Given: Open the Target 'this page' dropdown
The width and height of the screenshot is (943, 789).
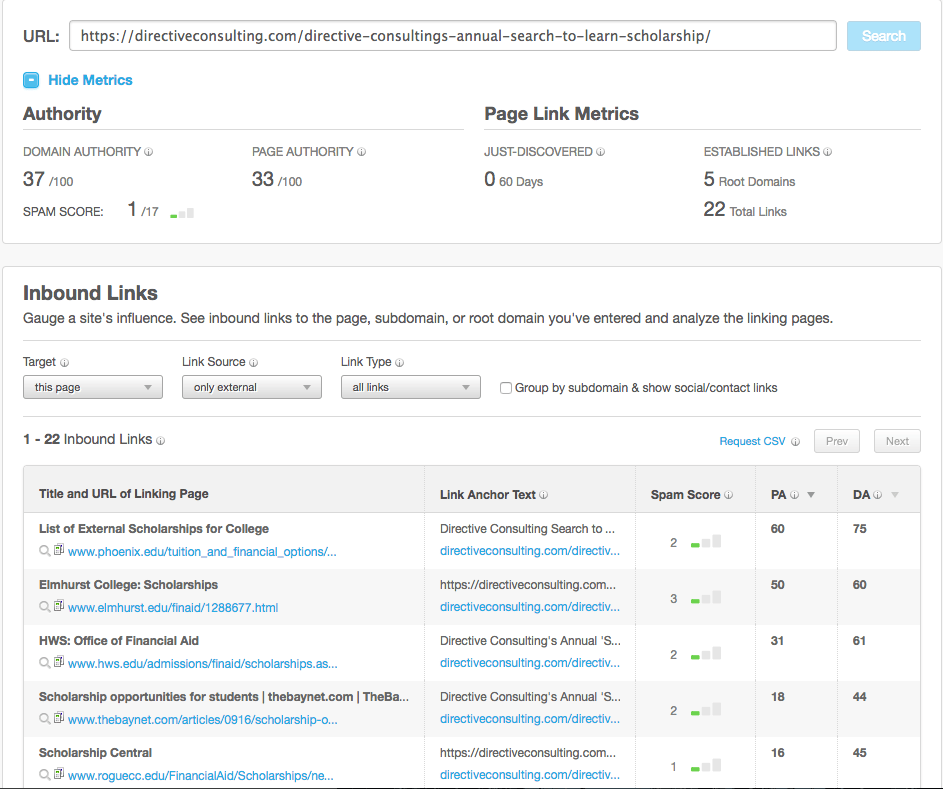Looking at the screenshot, I should coord(93,387).
